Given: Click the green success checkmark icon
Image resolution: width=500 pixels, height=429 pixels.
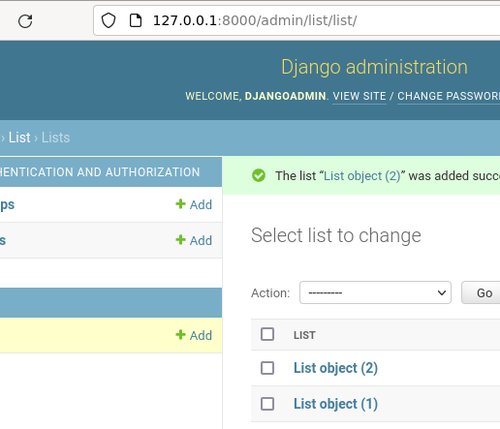Looking at the screenshot, I should 259,175.
